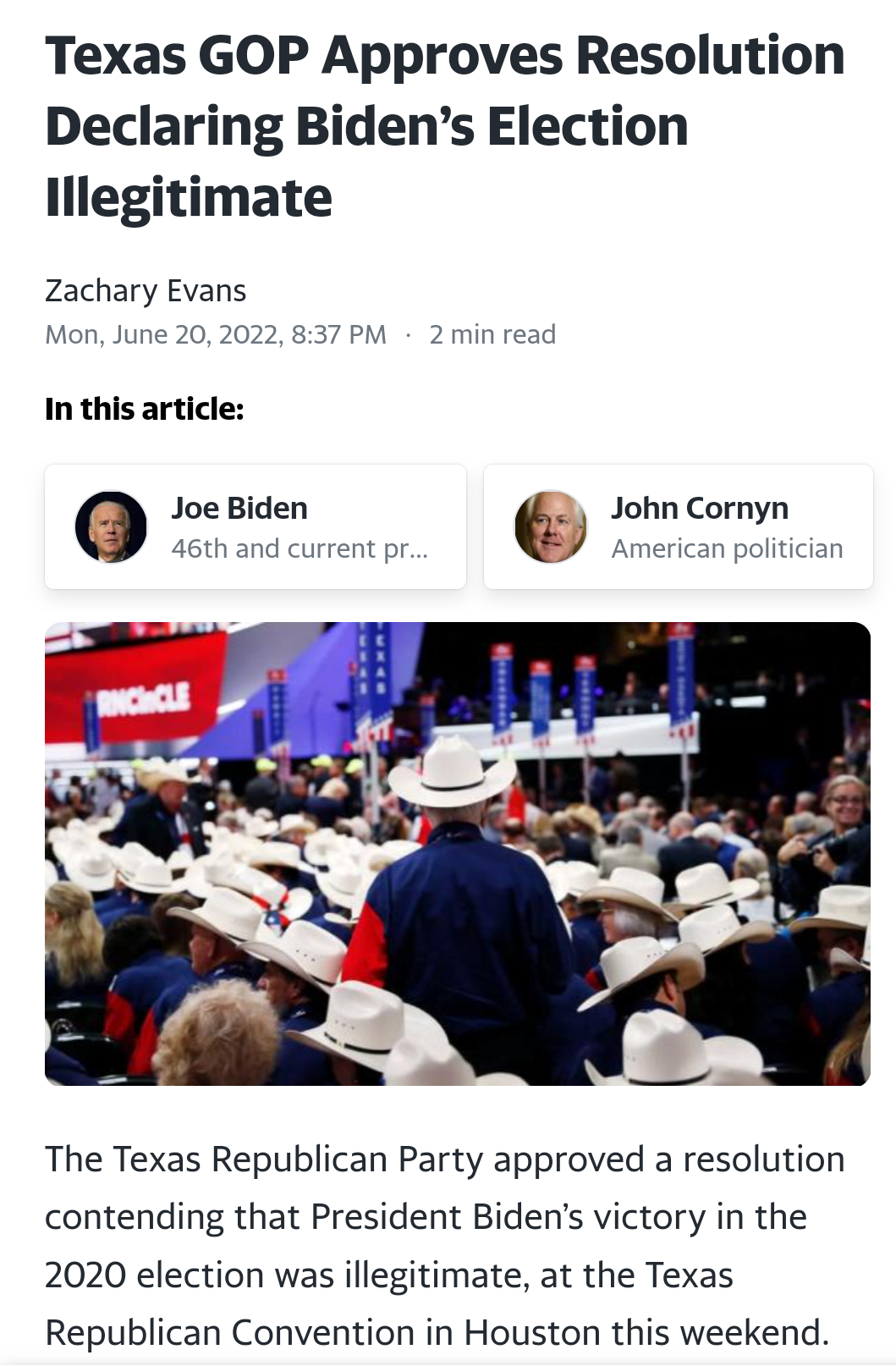The image size is (896, 1366).
Task: Click the '2 min read' label
Action: 492,334
